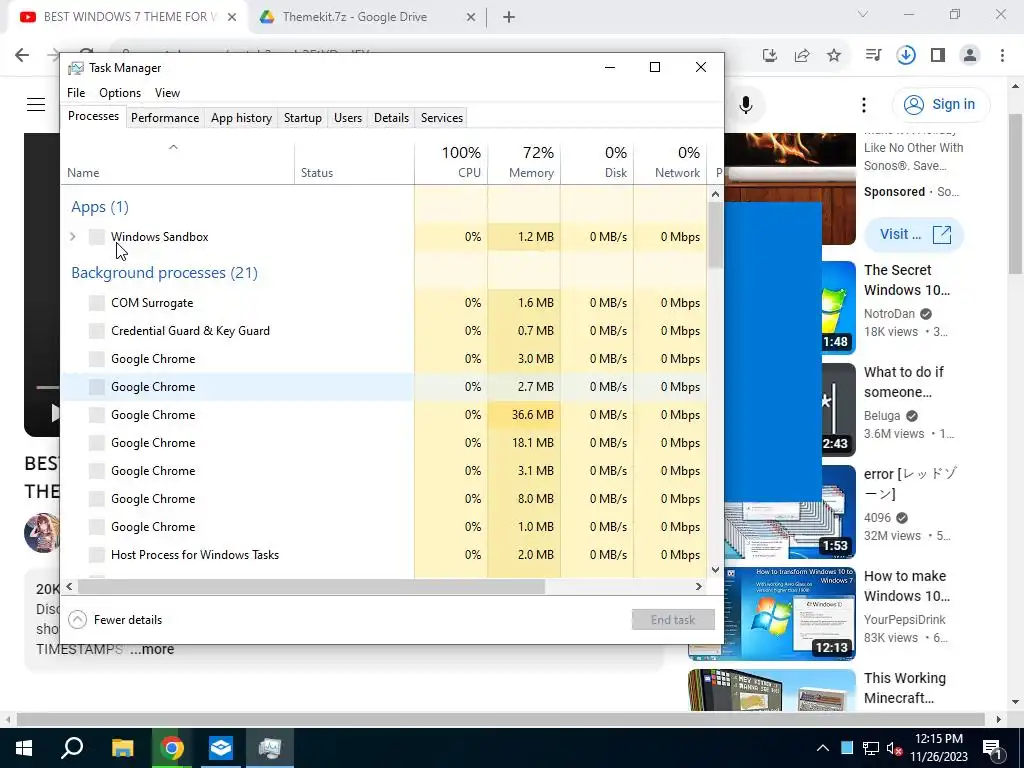
Task: Open Options menu in Task Manager
Action: tap(120, 93)
